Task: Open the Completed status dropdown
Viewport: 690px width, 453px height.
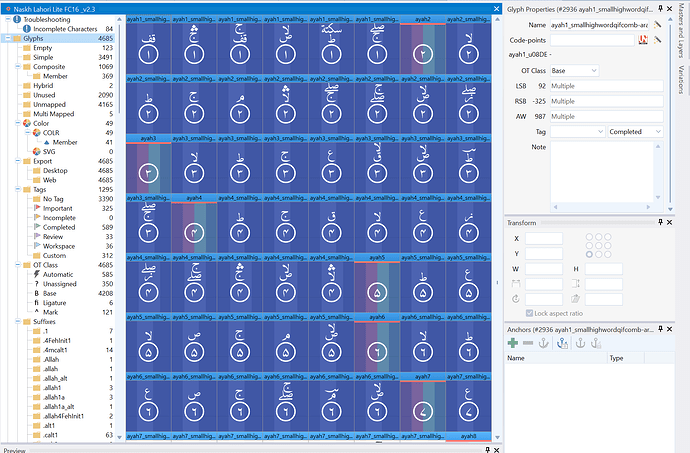Action: [635, 132]
